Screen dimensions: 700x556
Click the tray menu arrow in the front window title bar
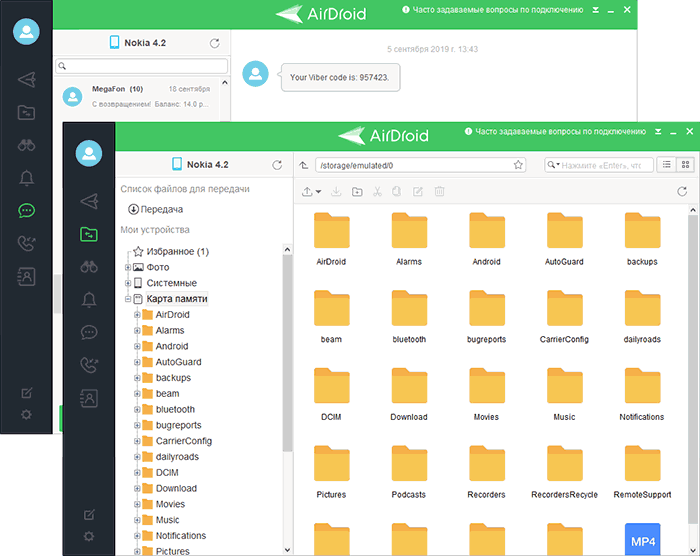658,131
